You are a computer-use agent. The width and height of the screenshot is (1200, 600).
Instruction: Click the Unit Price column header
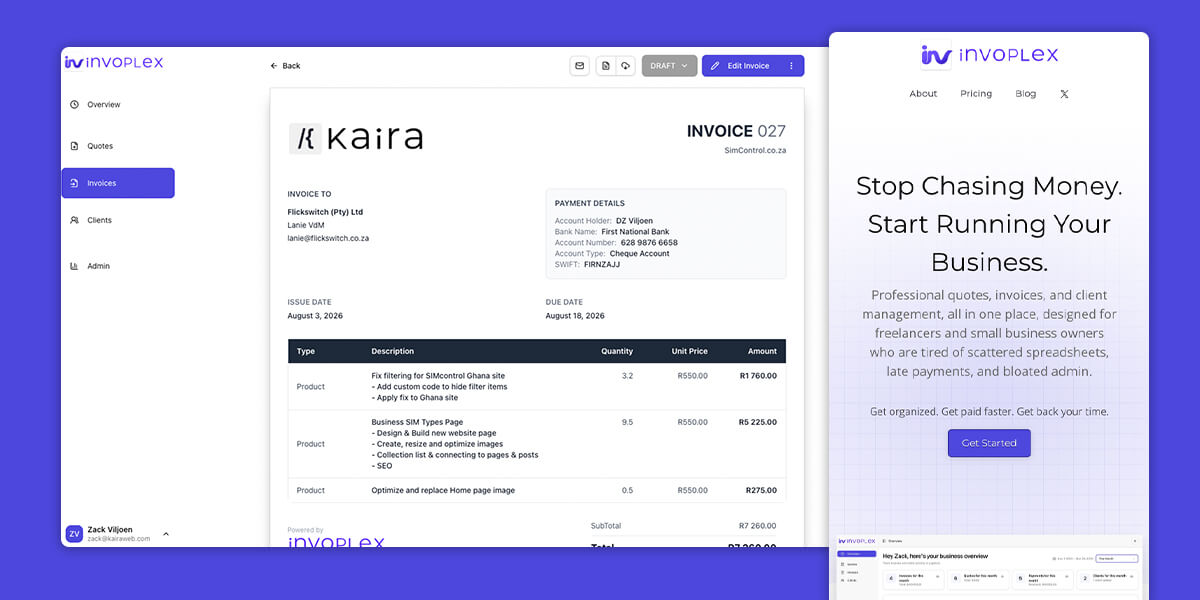[689, 351]
